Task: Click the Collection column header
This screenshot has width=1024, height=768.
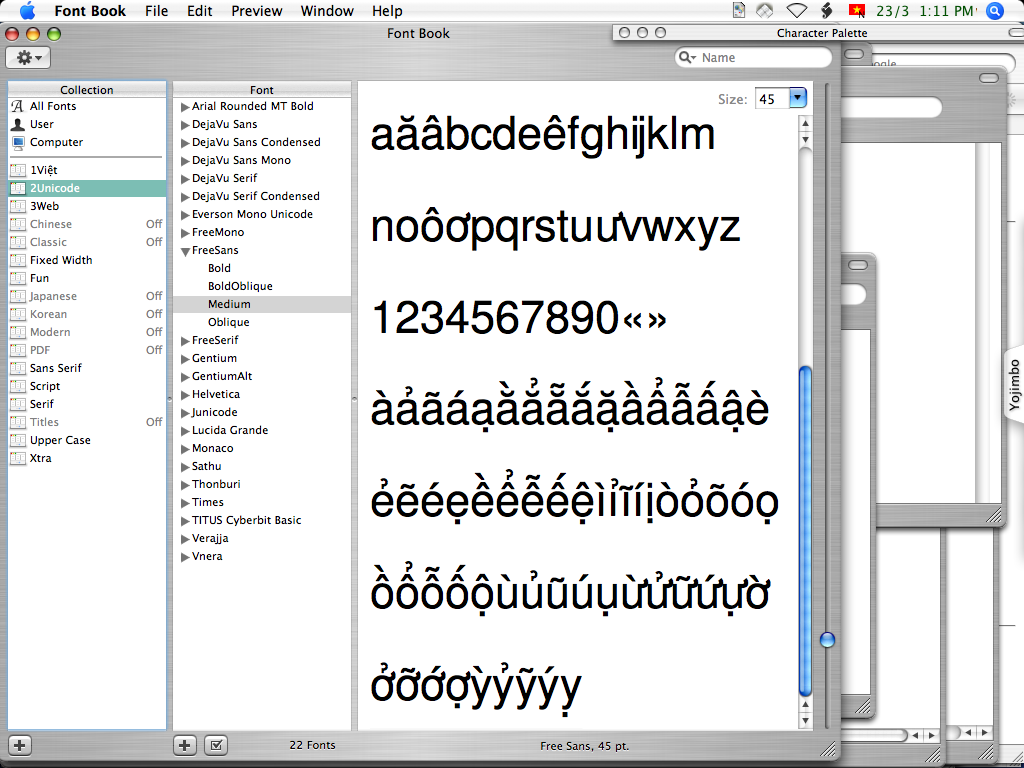Action: [87, 90]
